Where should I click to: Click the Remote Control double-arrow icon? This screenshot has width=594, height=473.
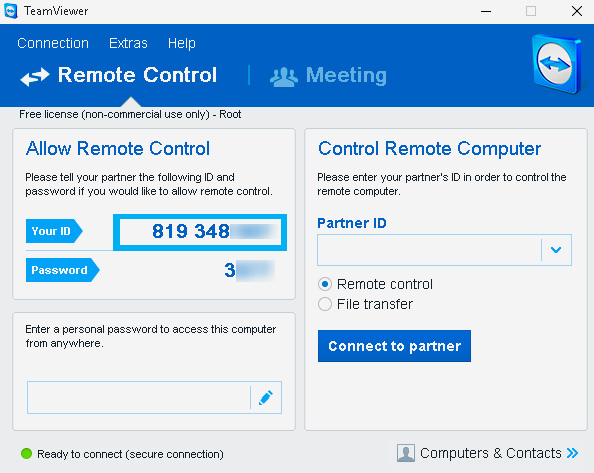[x=35, y=76]
